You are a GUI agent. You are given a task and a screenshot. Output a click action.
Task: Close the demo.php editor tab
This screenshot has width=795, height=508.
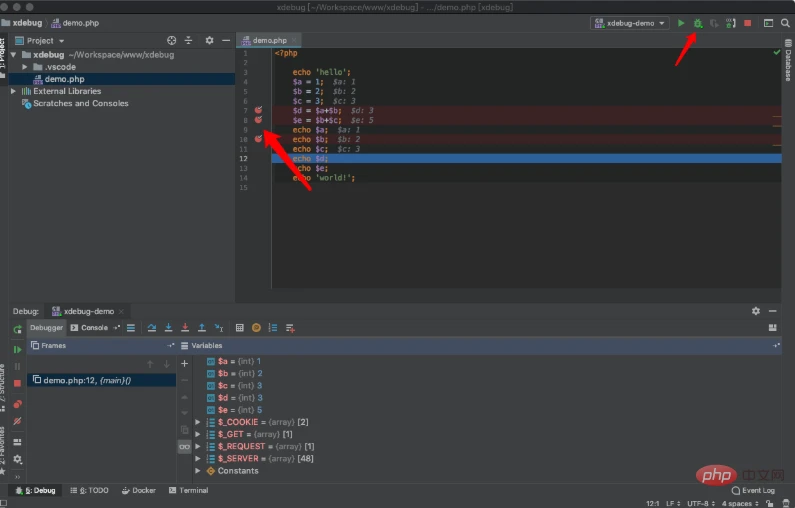(x=294, y=41)
